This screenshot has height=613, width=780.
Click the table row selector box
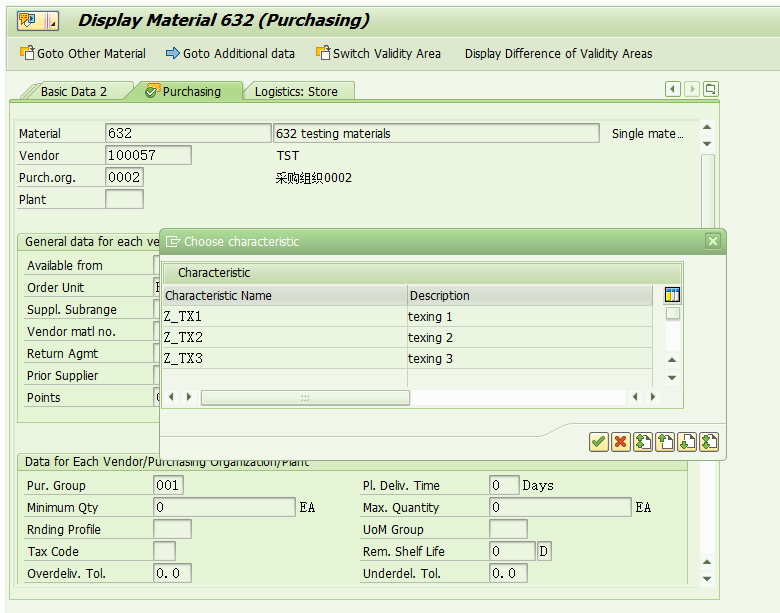(x=673, y=313)
